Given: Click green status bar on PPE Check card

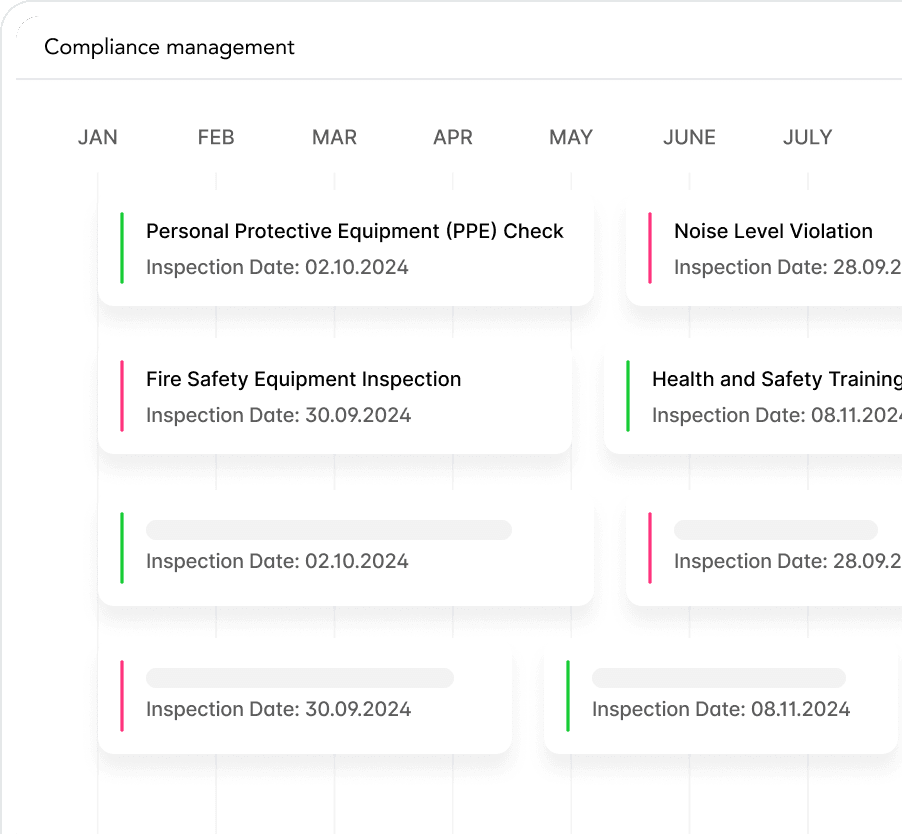Looking at the screenshot, I should pos(122,248).
